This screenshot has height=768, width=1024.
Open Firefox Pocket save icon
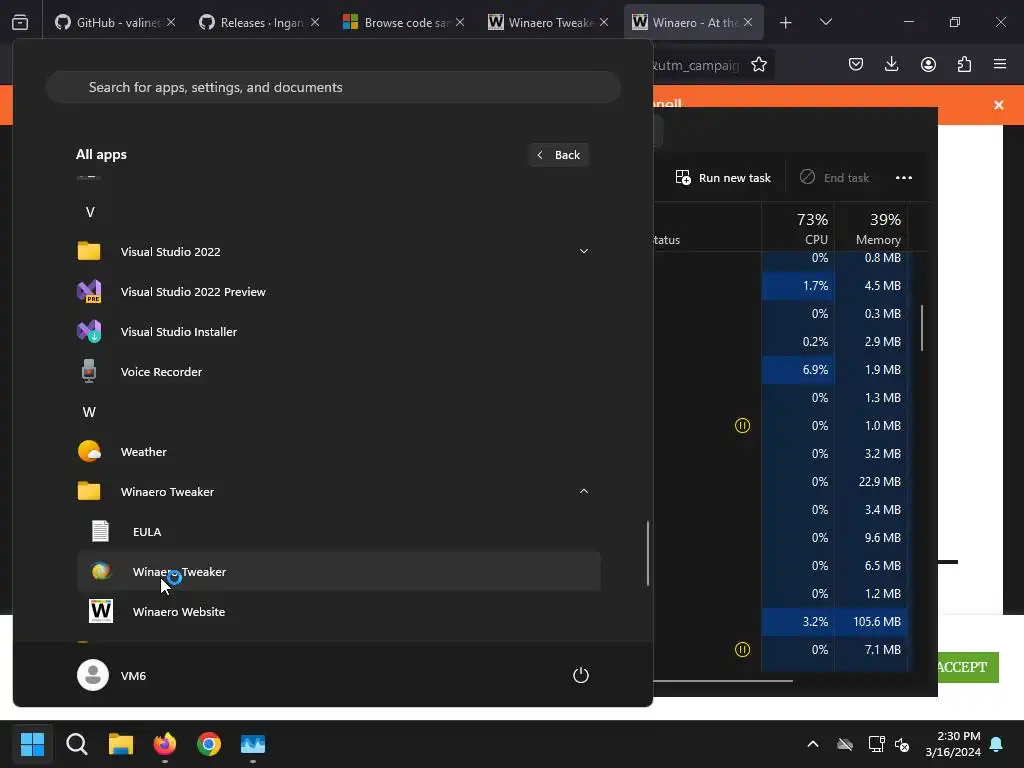(x=856, y=64)
